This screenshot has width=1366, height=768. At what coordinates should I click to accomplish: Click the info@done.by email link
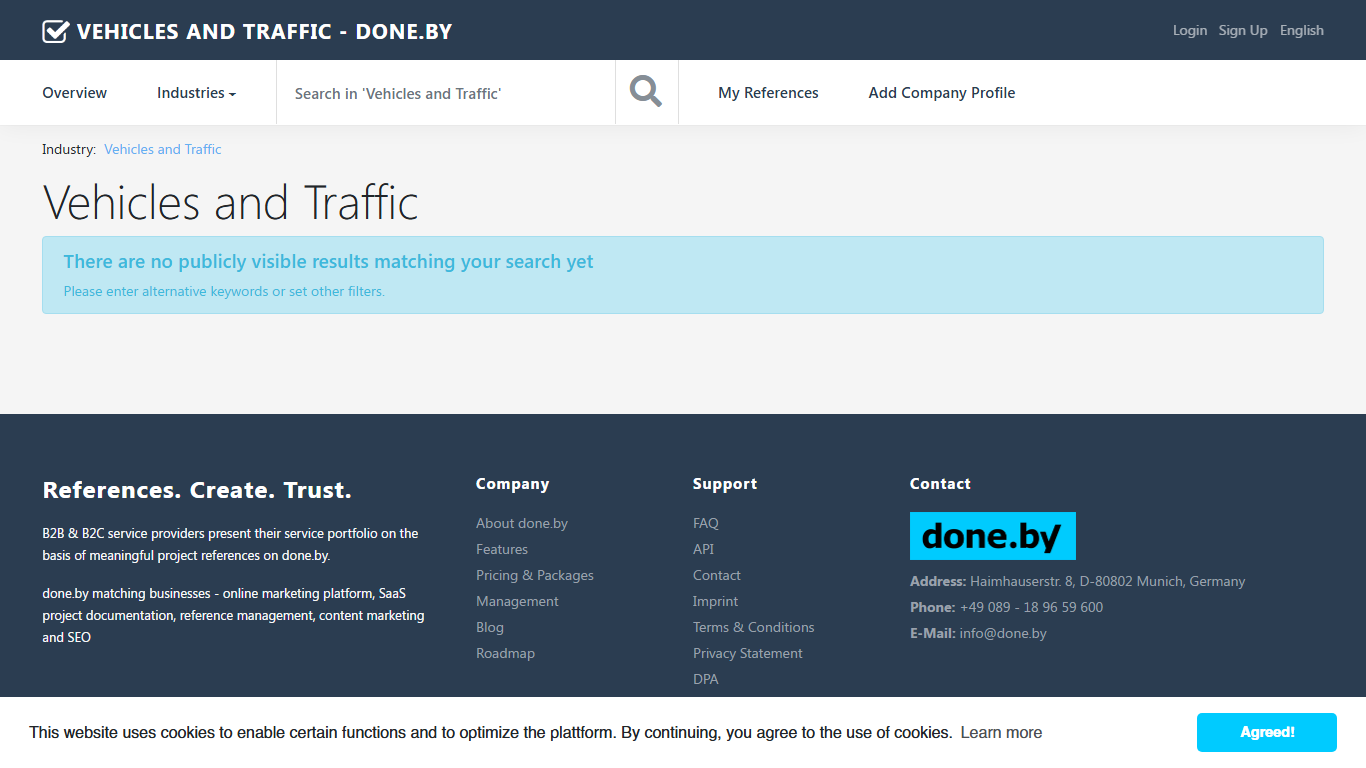coord(1003,633)
